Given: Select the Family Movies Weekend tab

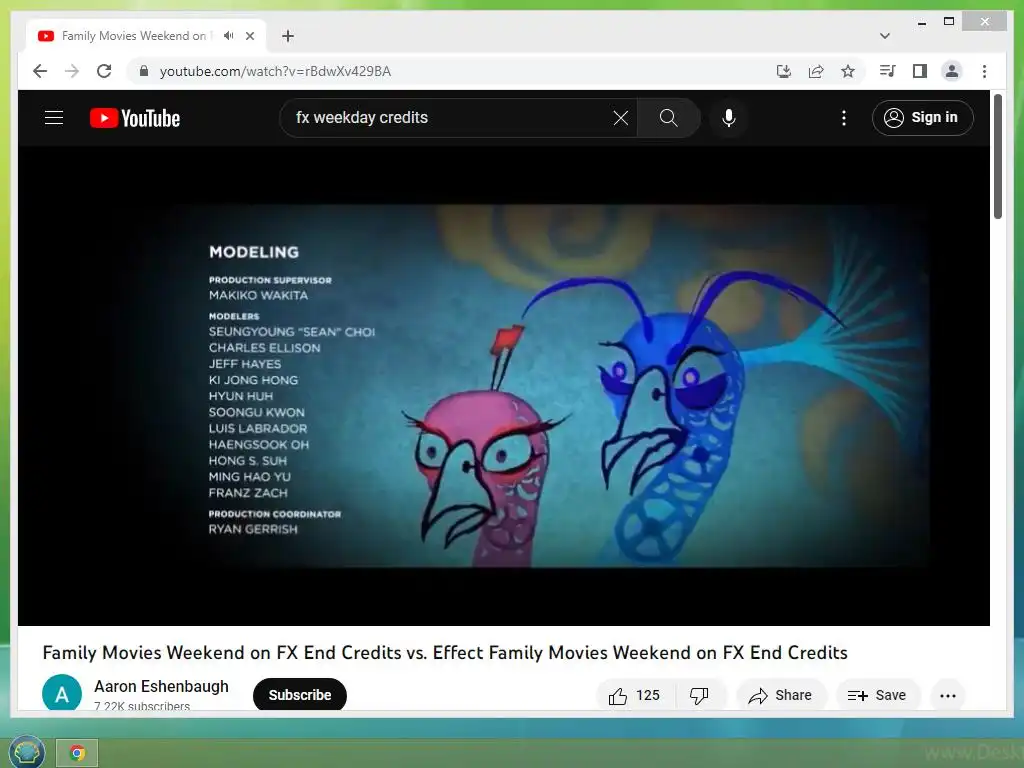Looking at the screenshot, I should pos(134,36).
